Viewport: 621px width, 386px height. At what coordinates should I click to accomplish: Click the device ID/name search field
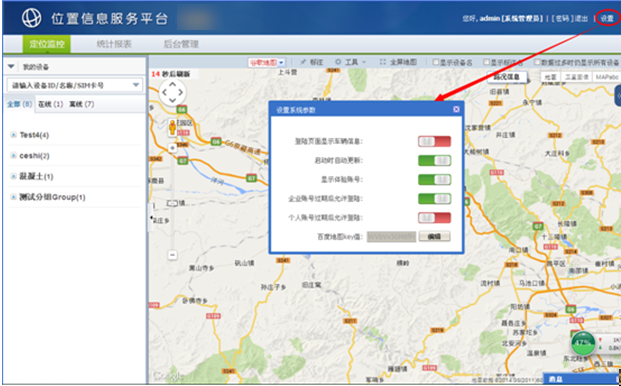click(75, 85)
